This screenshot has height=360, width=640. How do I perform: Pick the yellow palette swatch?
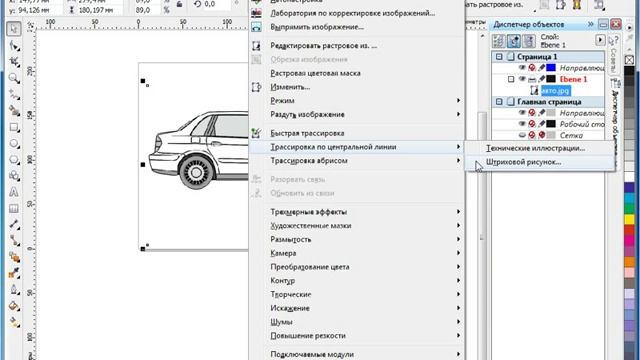point(629,219)
